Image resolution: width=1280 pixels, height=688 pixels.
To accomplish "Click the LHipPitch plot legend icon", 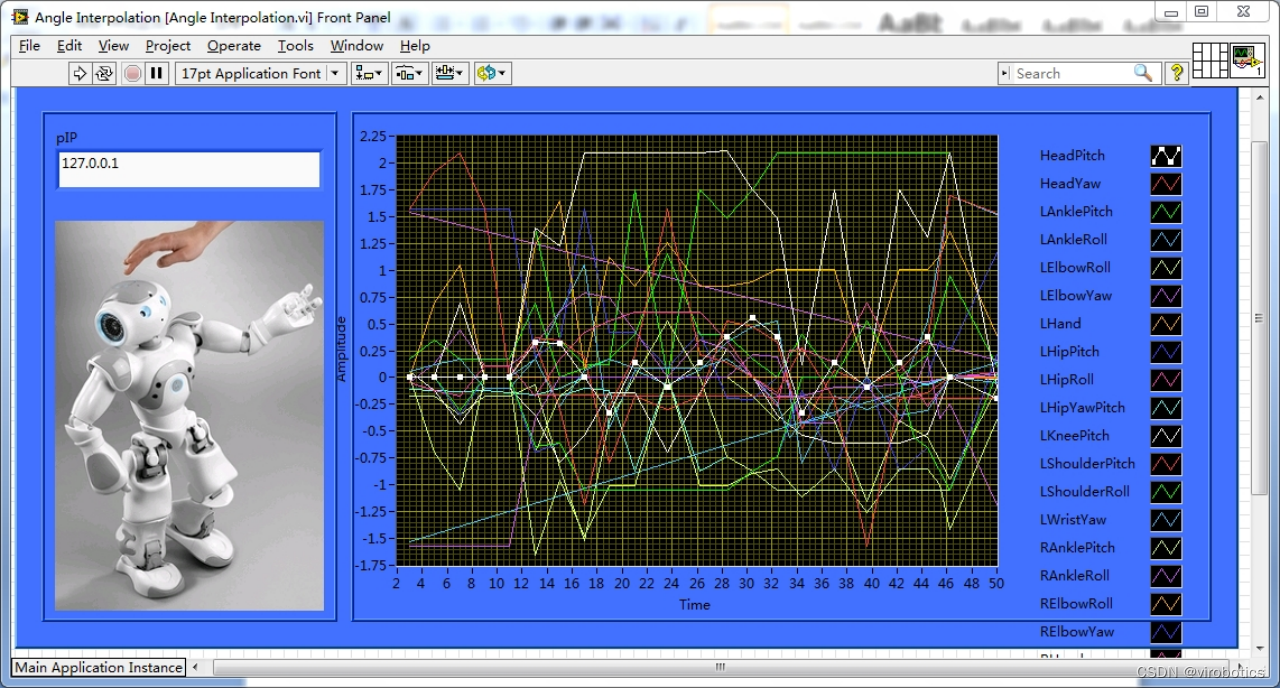I will (1165, 352).
